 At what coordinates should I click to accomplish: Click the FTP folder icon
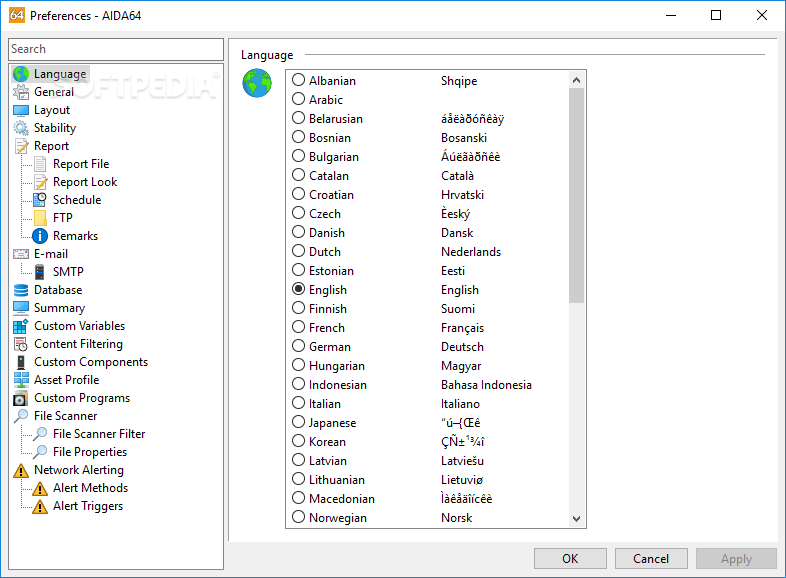(40, 218)
